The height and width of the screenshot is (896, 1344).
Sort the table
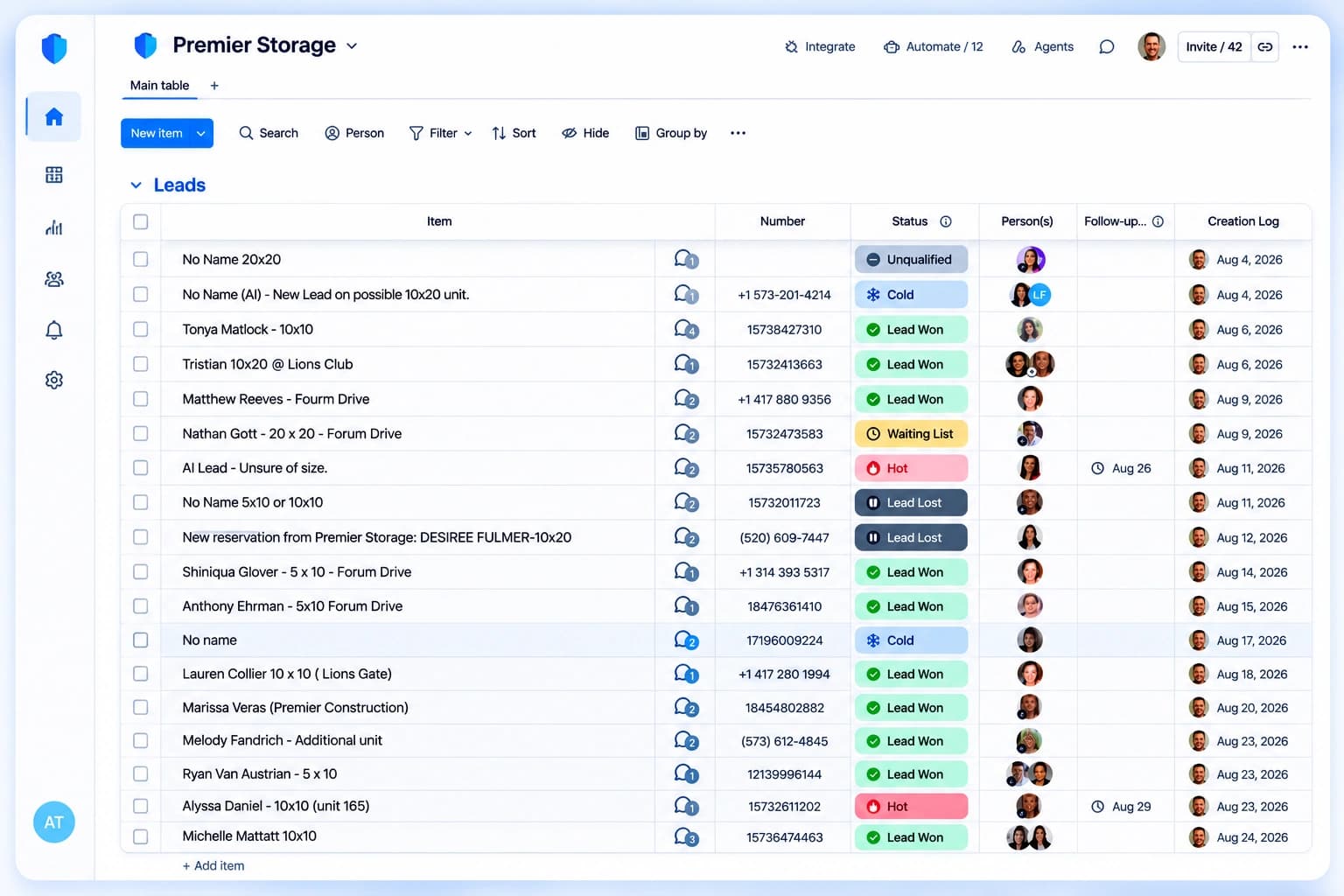(514, 133)
